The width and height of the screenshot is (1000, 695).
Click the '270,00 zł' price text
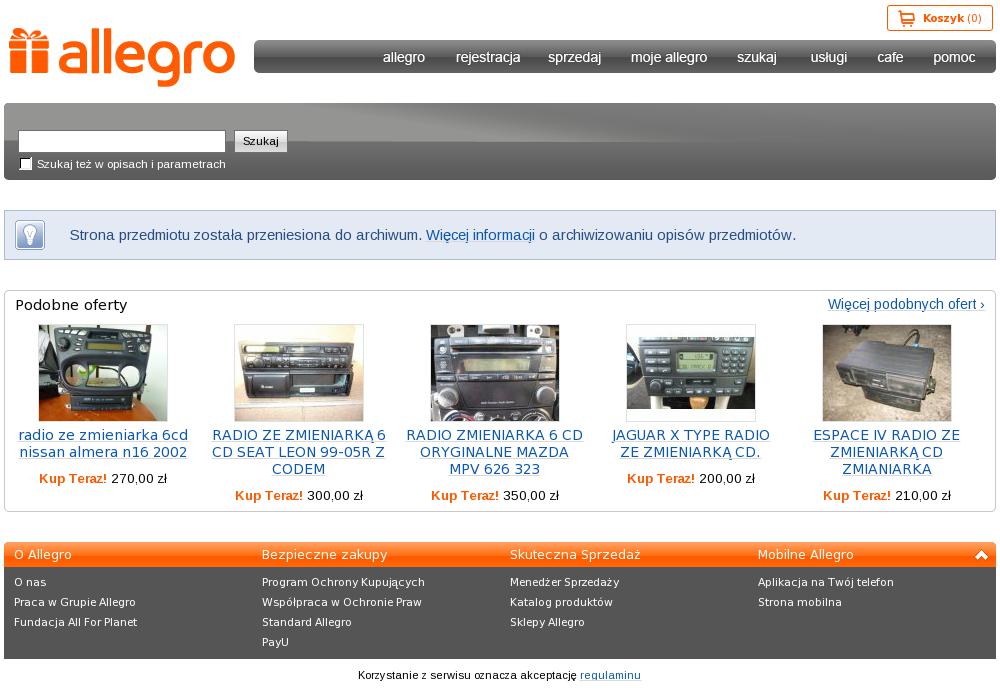click(x=139, y=478)
